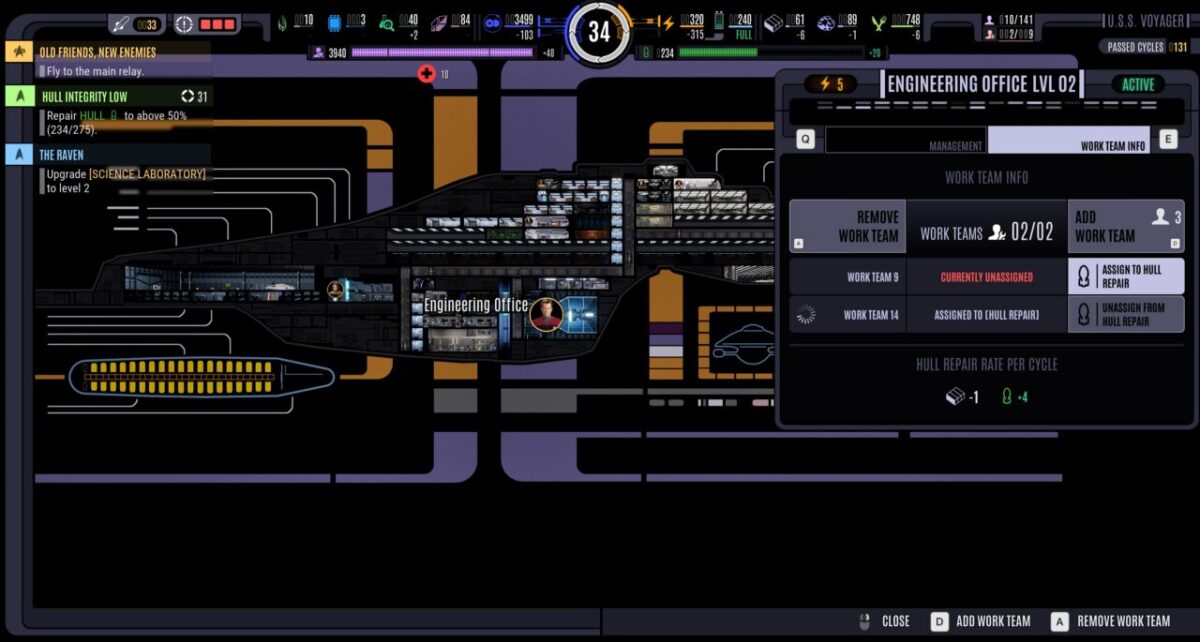
Task: Click the food supplies resource icon
Action: point(826,23)
